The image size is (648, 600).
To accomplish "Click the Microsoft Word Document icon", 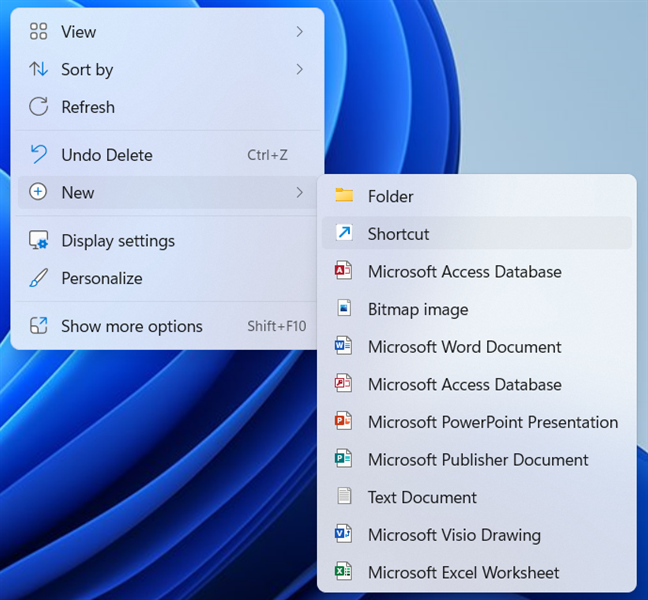I will click(x=343, y=345).
